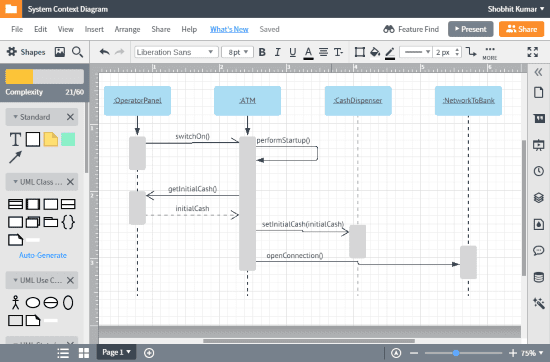The image size is (550, 362).
Task: Click the zoom slider handle
Action: (x=456, y=353)
